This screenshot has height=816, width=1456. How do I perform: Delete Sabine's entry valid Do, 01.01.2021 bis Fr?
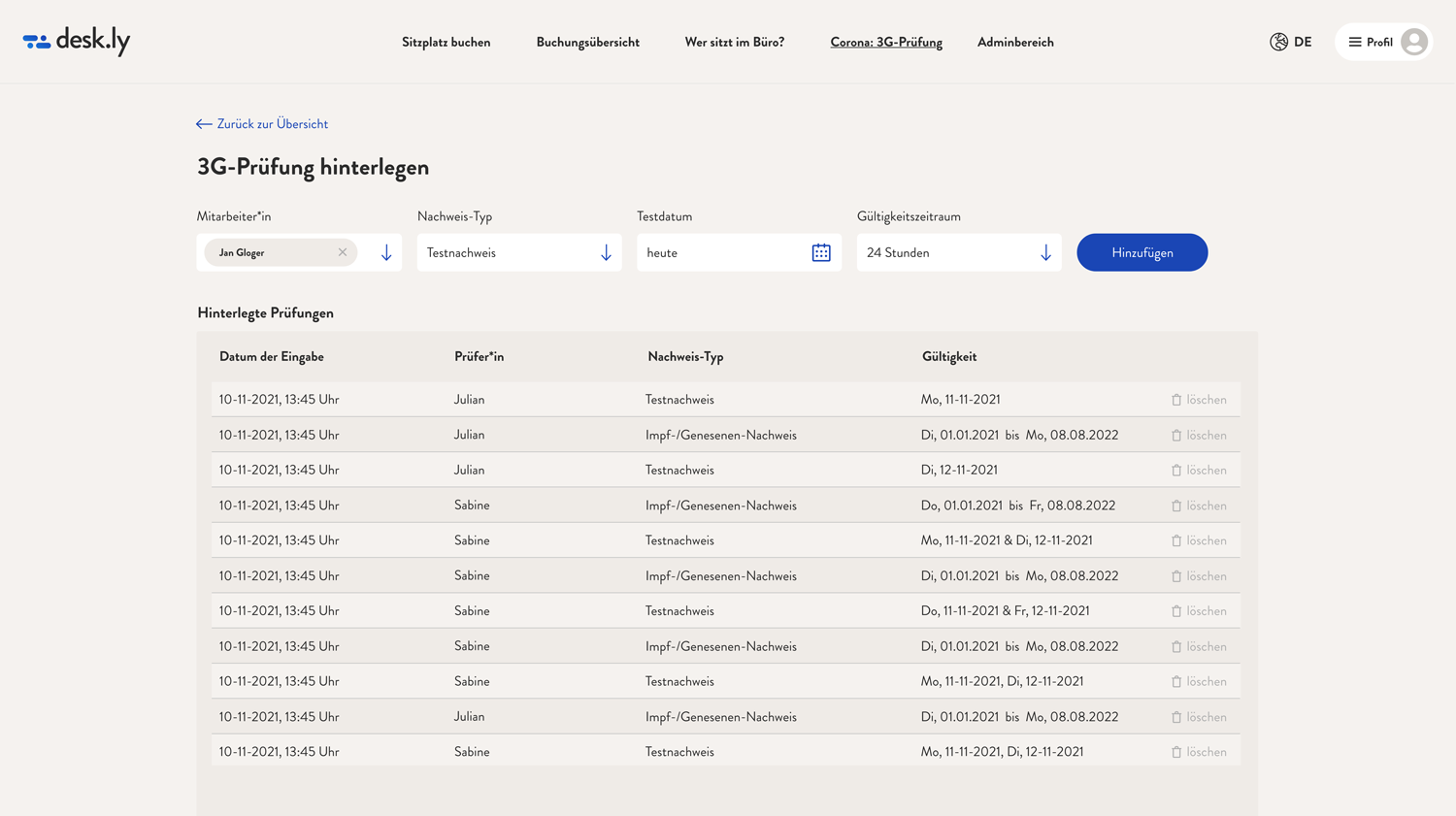point(1199,506)
